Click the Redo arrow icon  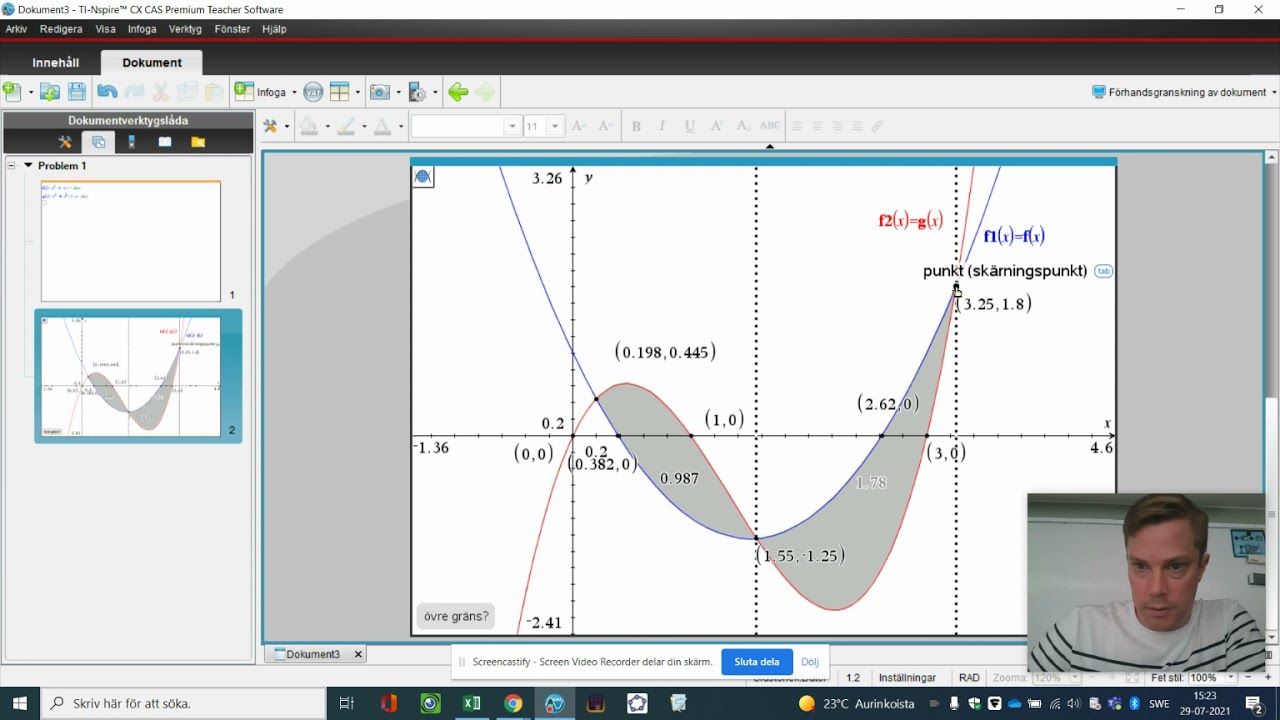point(134,92)
